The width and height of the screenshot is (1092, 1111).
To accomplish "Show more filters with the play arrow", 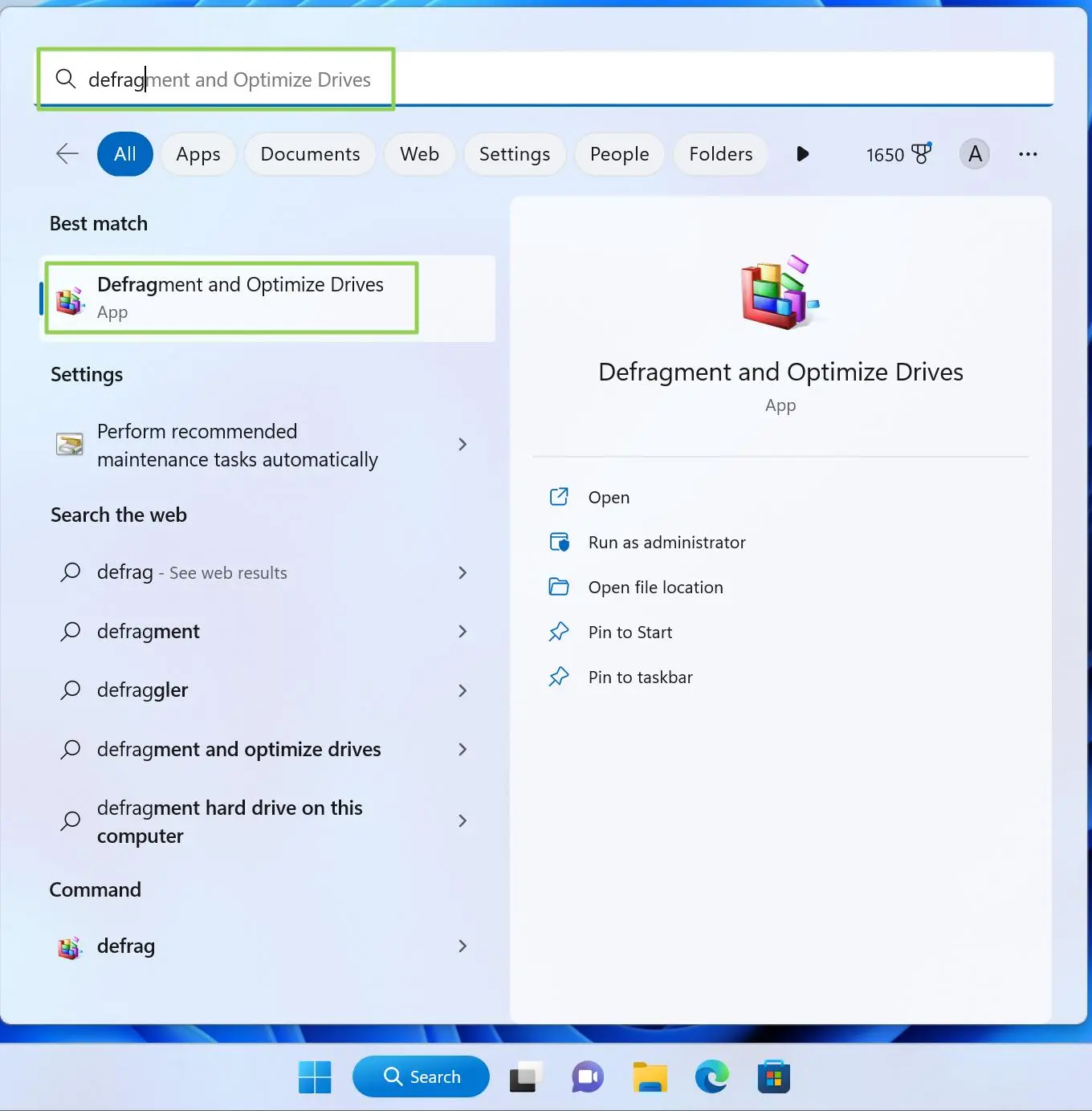I will pyautogui.click(x=802, y=153).
